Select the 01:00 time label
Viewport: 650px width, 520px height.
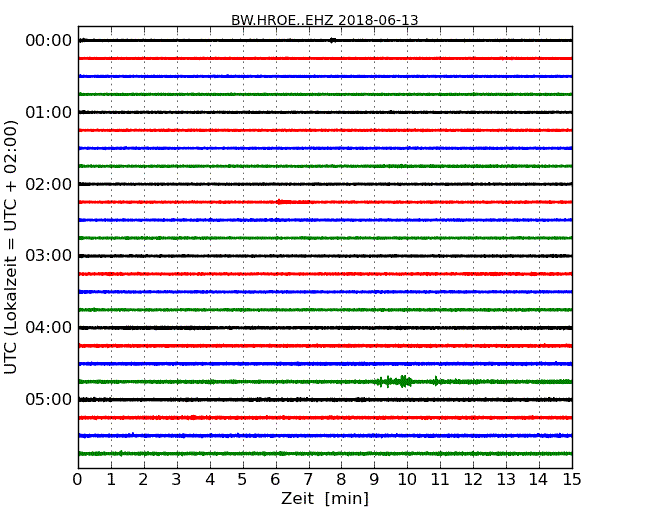(x=49, y=112)
